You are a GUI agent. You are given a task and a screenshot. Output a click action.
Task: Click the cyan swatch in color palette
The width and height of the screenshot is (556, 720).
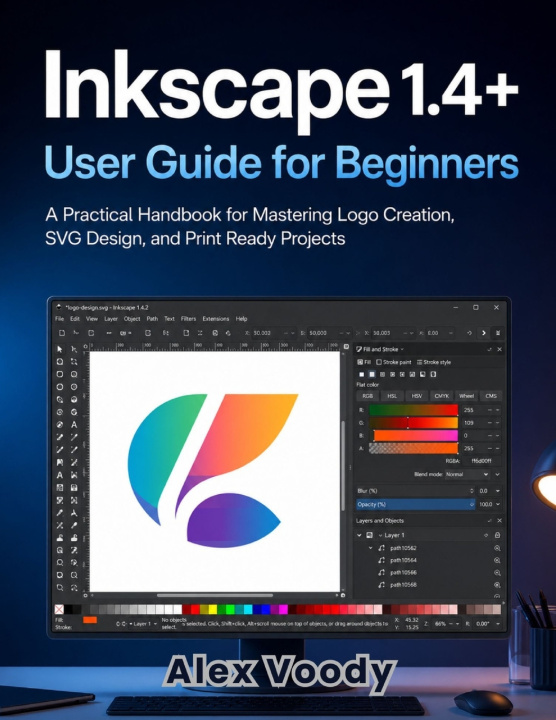click(248, 609)
